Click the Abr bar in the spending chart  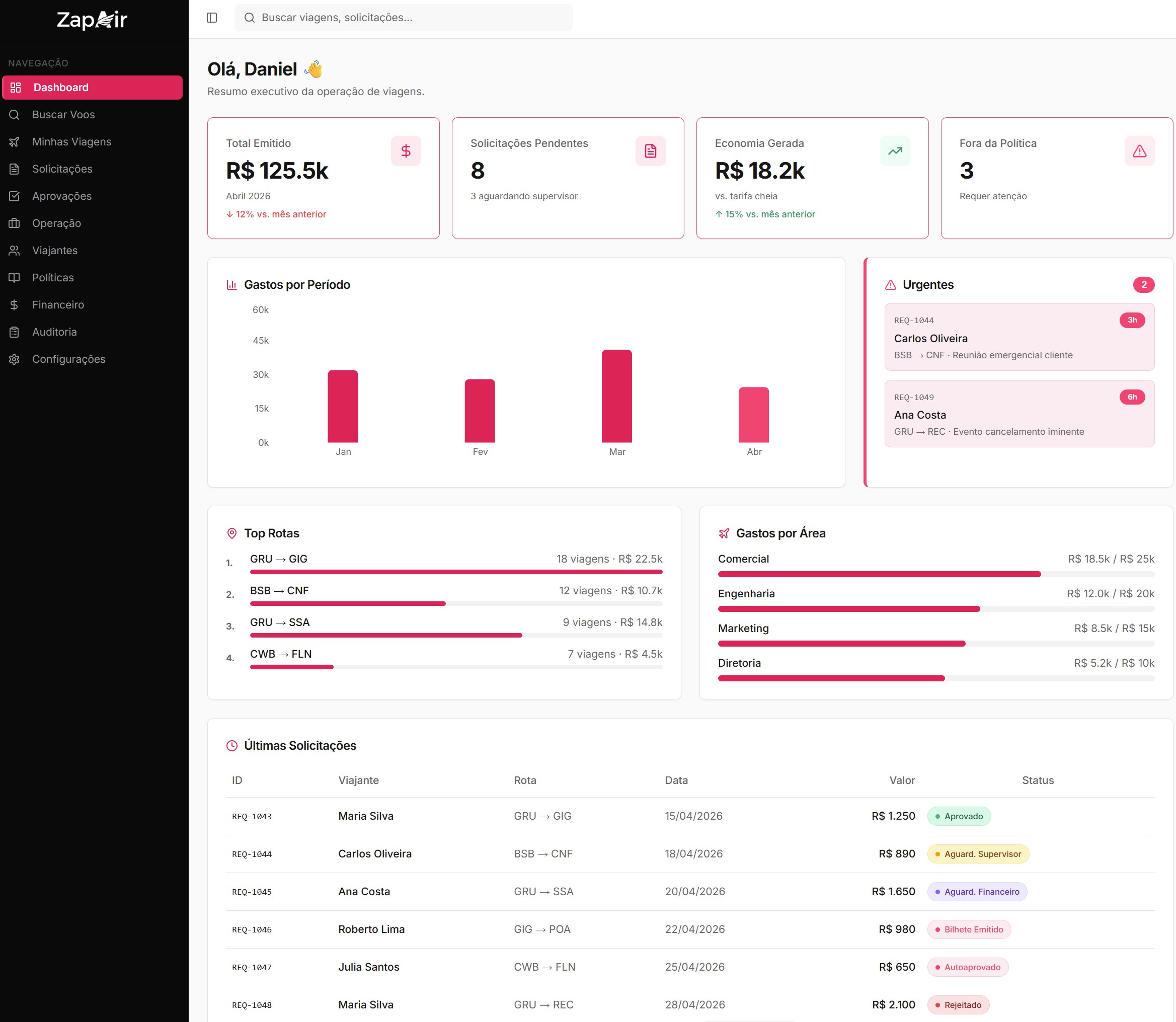(753, 415)
